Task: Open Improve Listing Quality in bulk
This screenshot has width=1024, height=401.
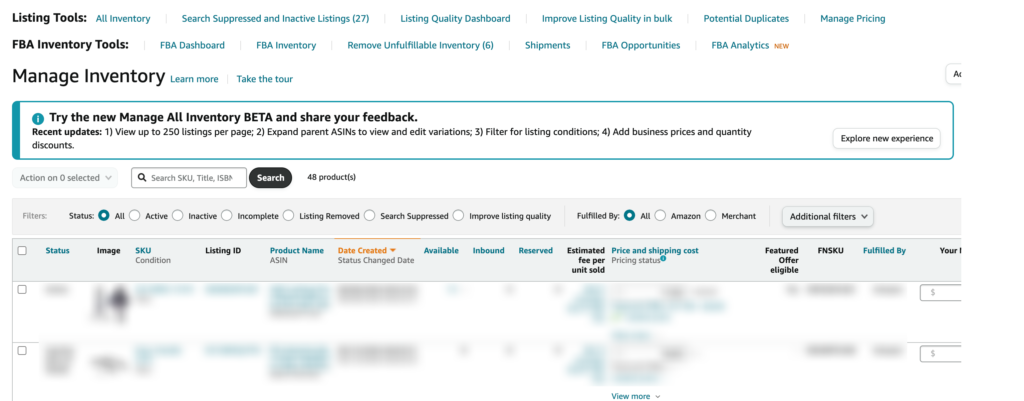Action: (x=607, y=19)
